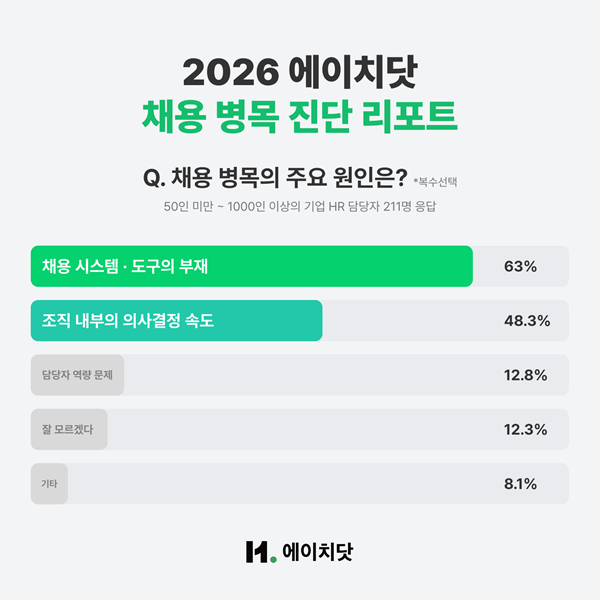Select the 잘 모르겠다 bar
This screenshot has height=600, width=600.
(69, 429)
